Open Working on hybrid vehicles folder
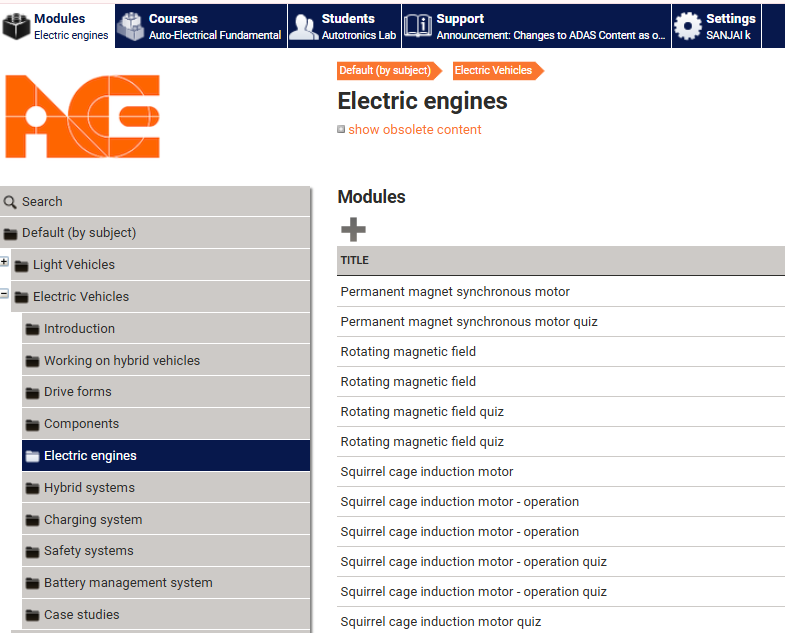This screenshot has height=633, width=785. 166,361
